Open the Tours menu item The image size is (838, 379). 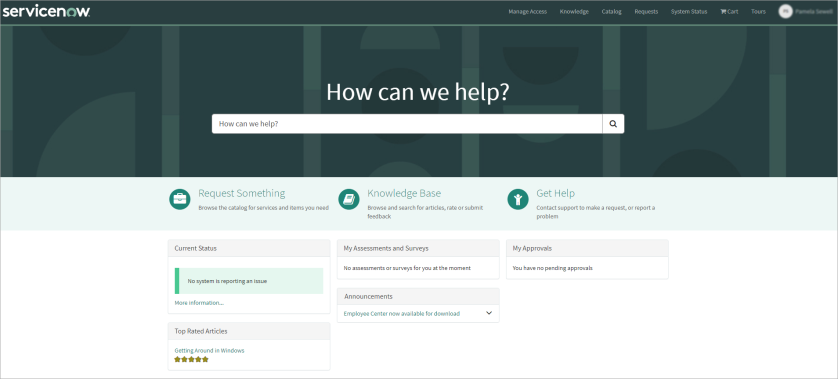pyautogui.click(x=758, y=11)
